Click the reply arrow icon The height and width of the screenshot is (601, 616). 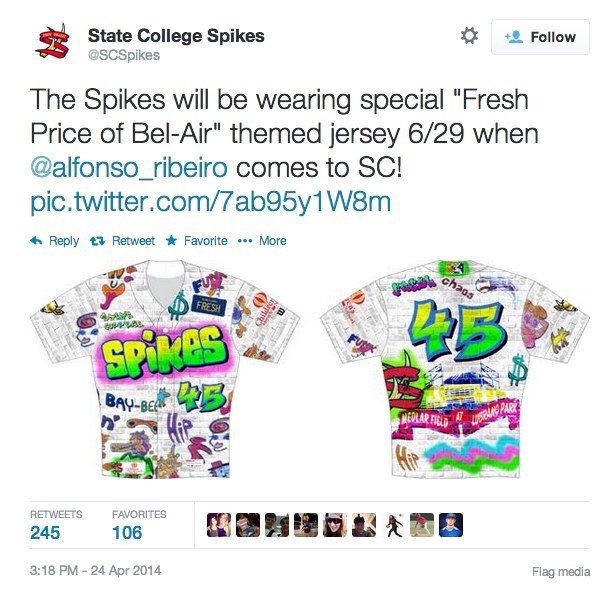point(36,241)
